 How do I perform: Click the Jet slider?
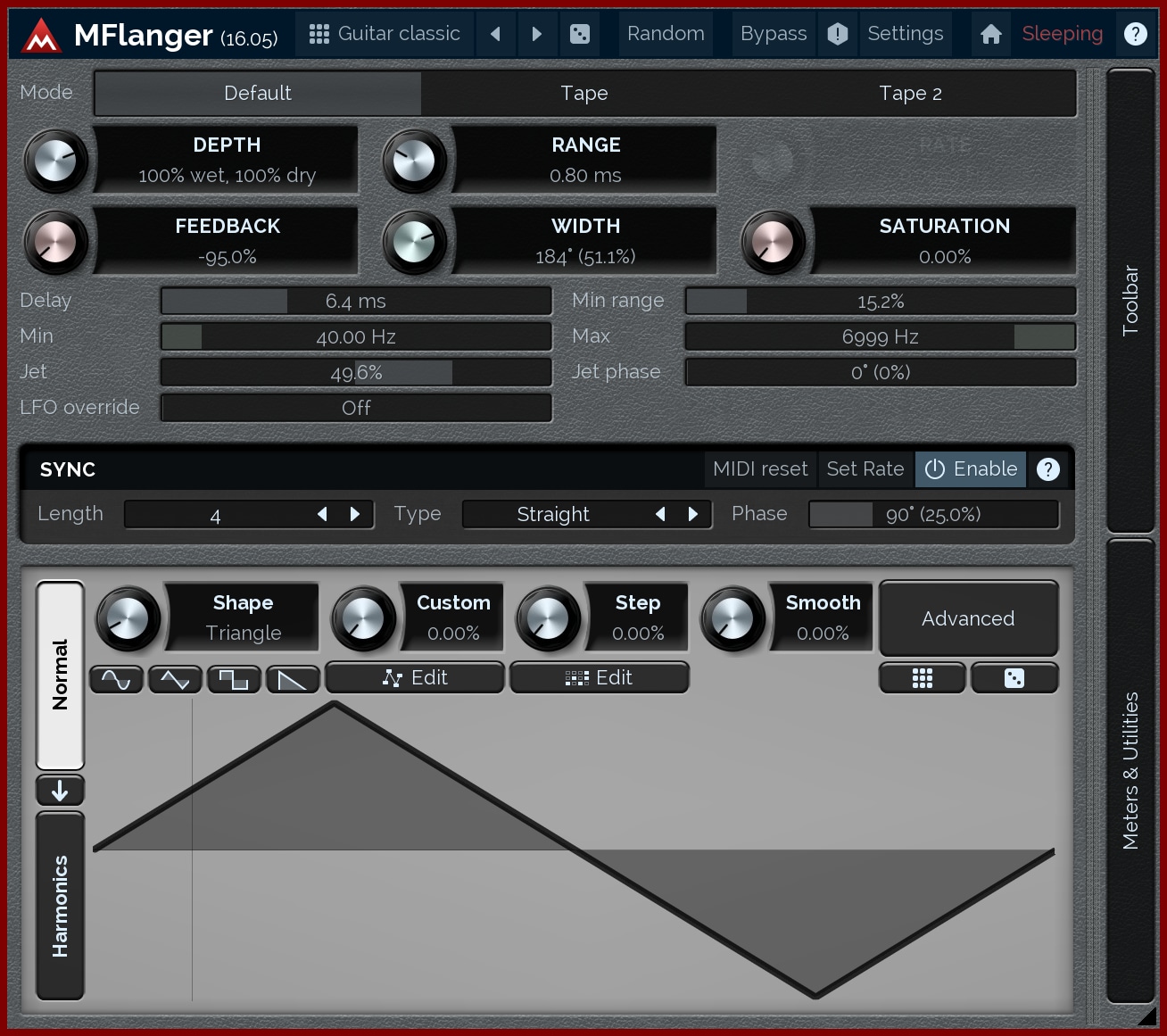coord(356,373)
